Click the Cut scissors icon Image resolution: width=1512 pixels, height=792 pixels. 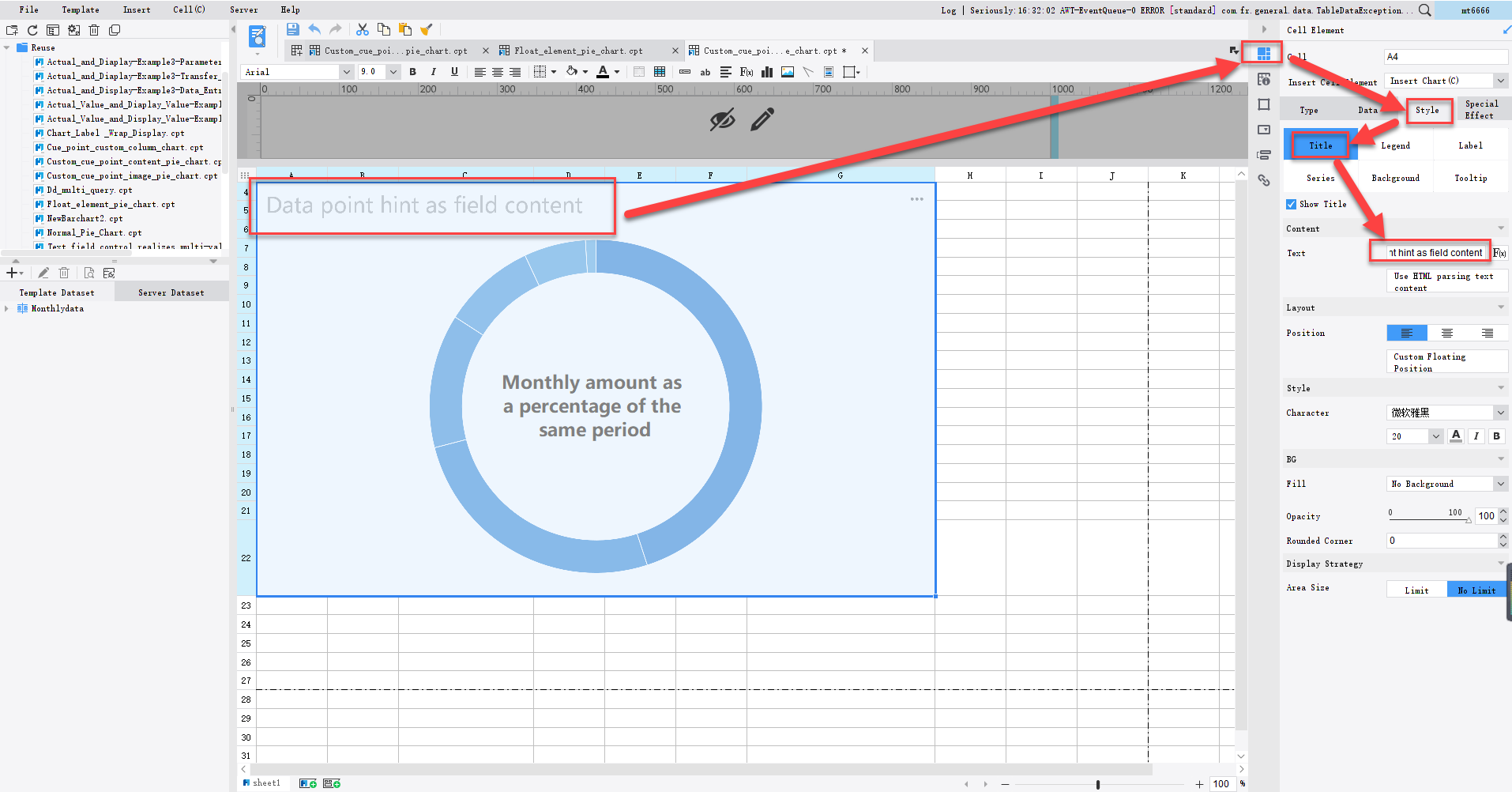(363, 29)
